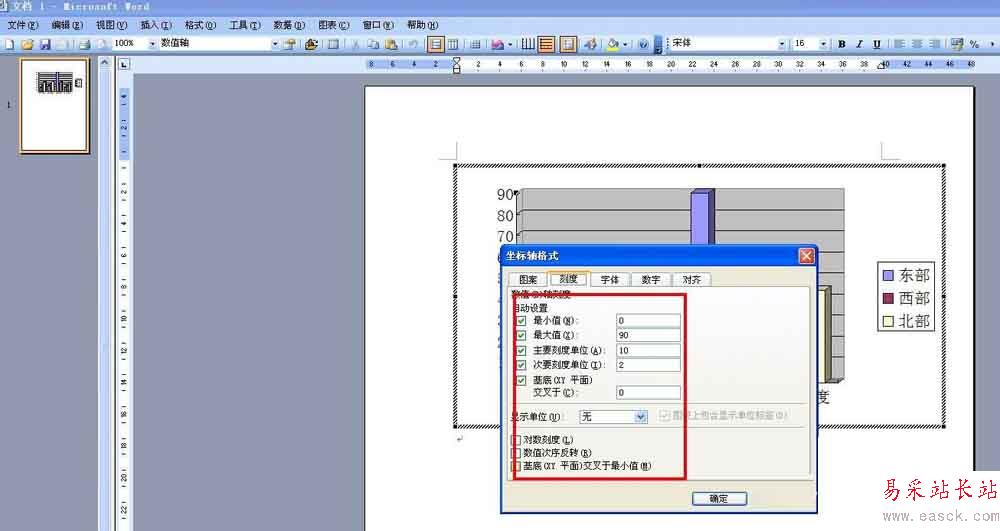The height and width of the screenshot is (531, 1000).
Task: Click the Open folder icon
Action: (27, 44)
